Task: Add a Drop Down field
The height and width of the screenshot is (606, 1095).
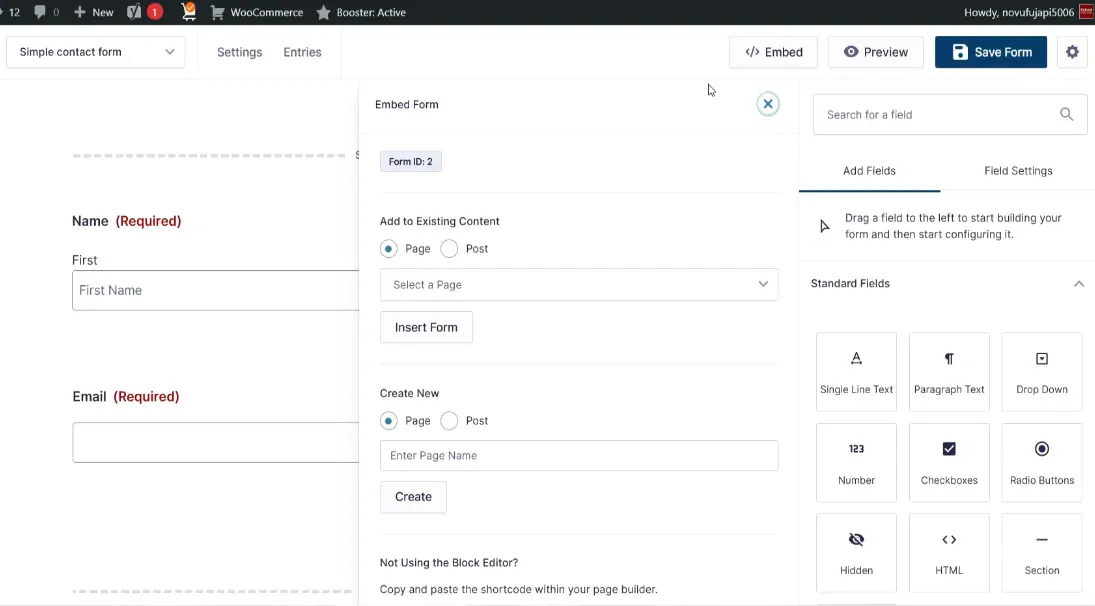Action: pos(1041,372)
